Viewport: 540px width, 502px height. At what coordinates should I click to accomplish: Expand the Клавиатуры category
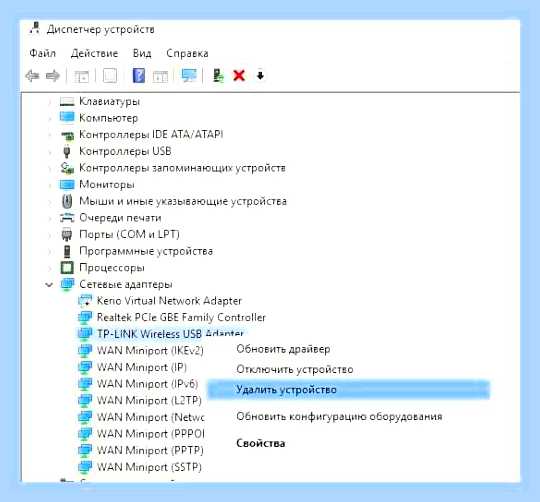[50, 102]
